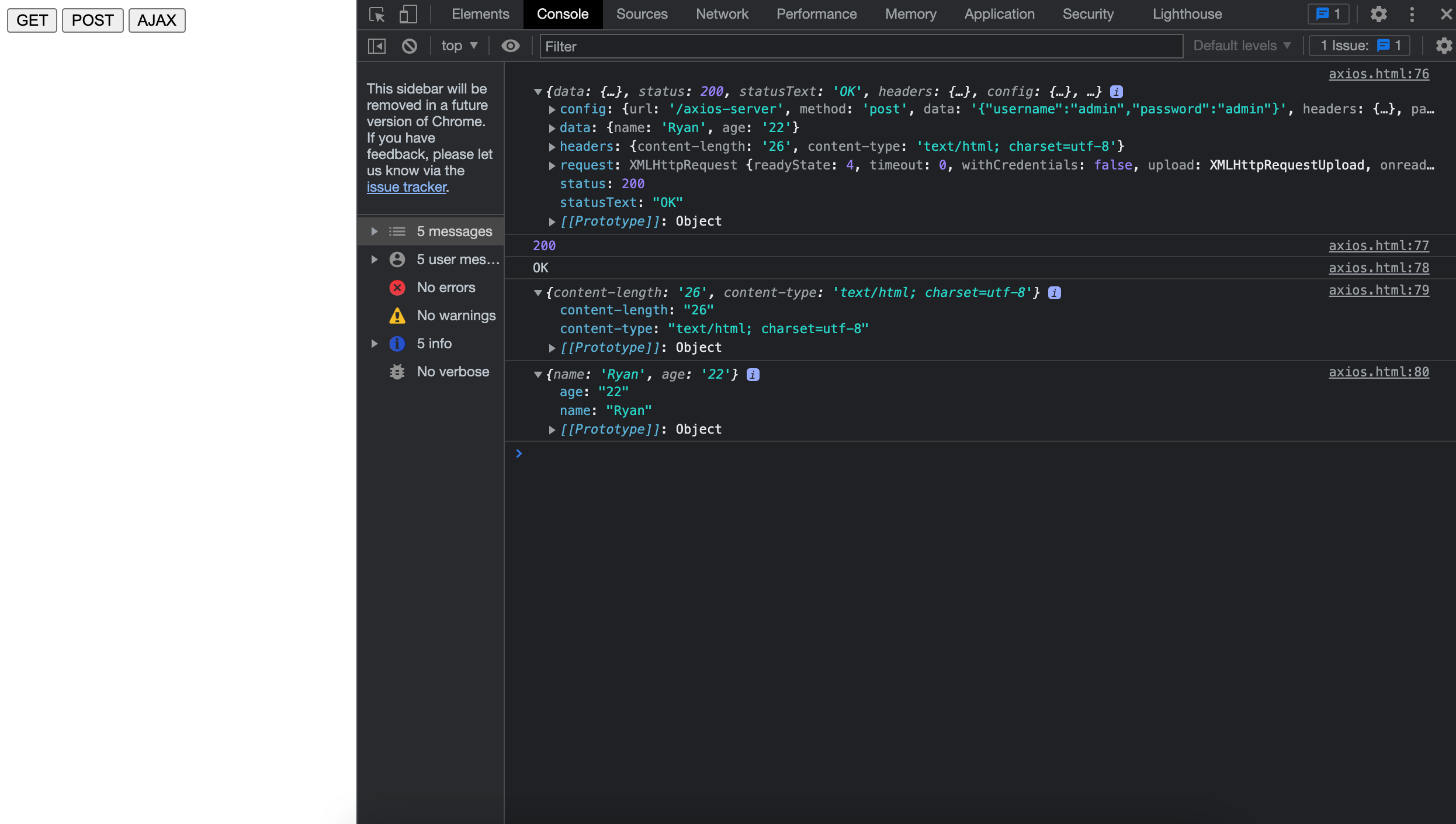Expand the request XMLHttpRequest row
Image resolution: width=1456 pixels, height=824 pixels.
tap(552, 165)
